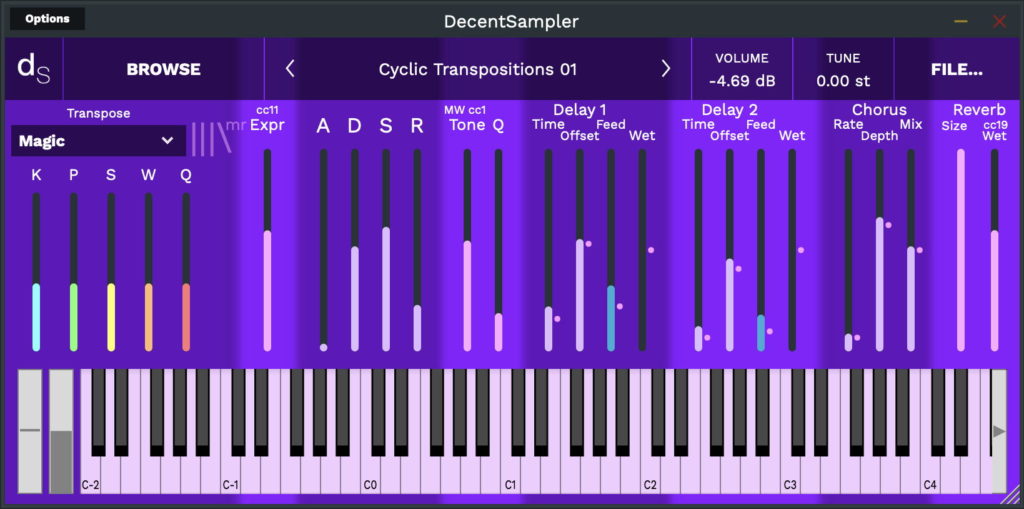
Task: Click the TUNE value 0.00 st
Action: (843, 82)
